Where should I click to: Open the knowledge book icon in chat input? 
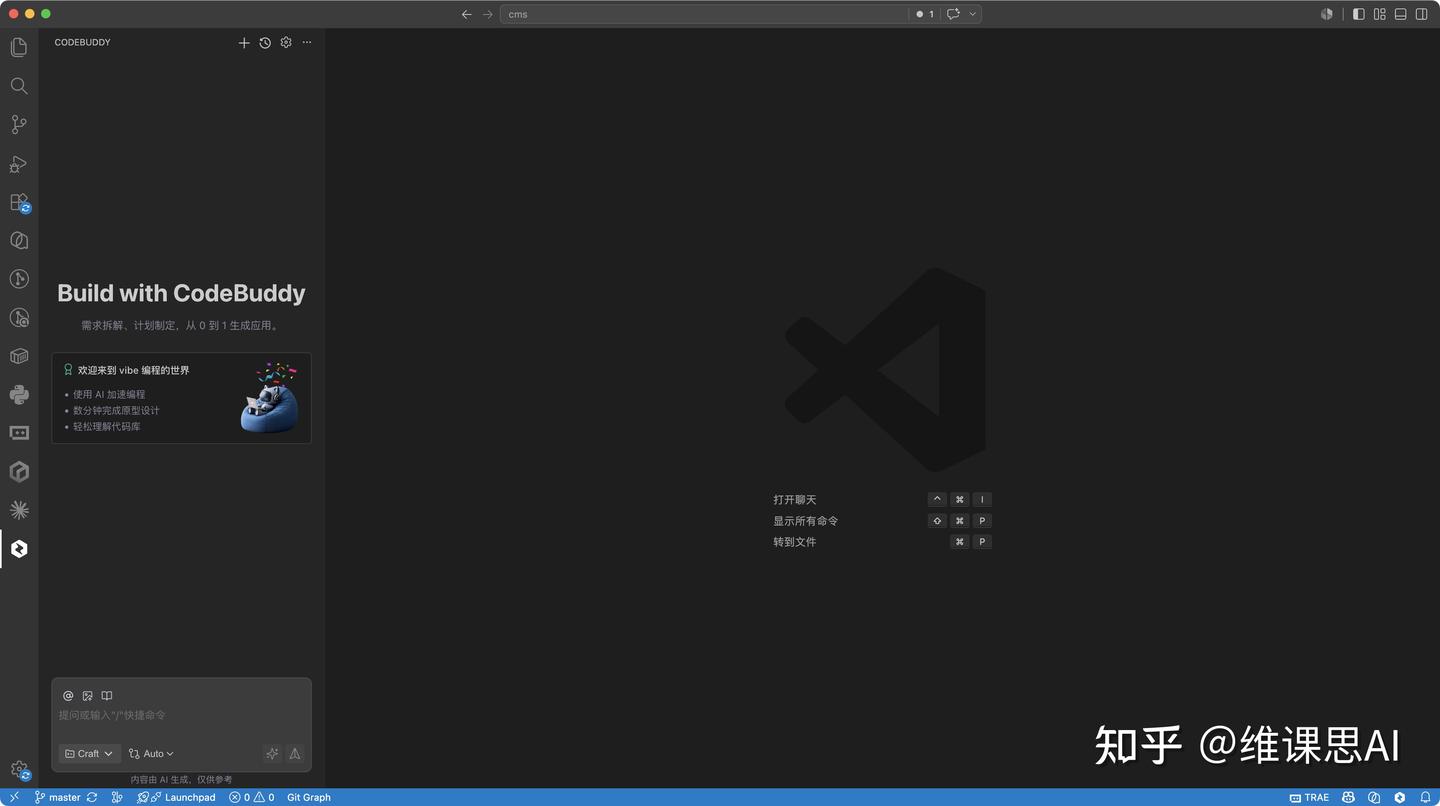tap(107, 696)
